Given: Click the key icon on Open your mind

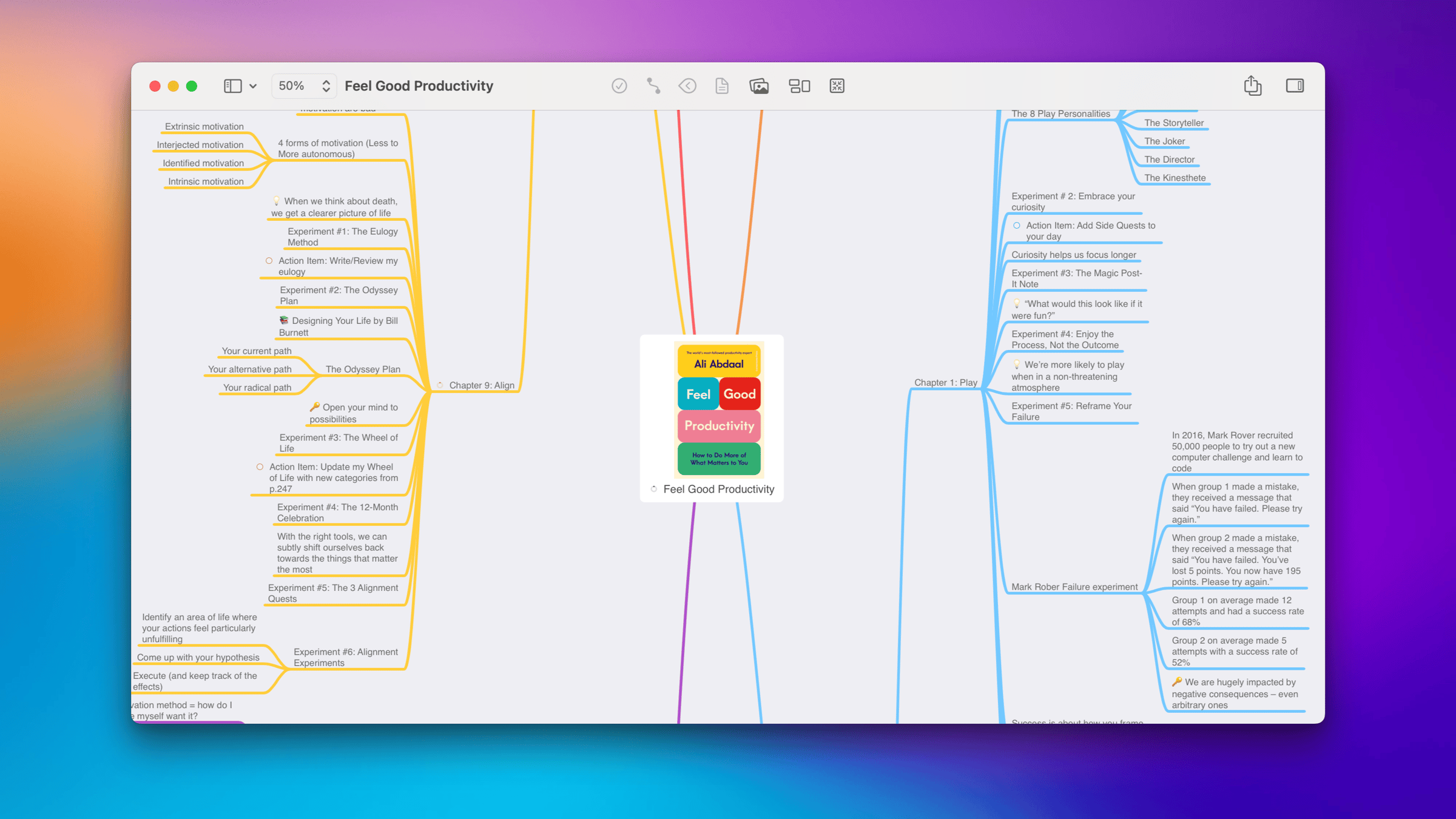Looking at the screenshot, I should coord(314,407).
